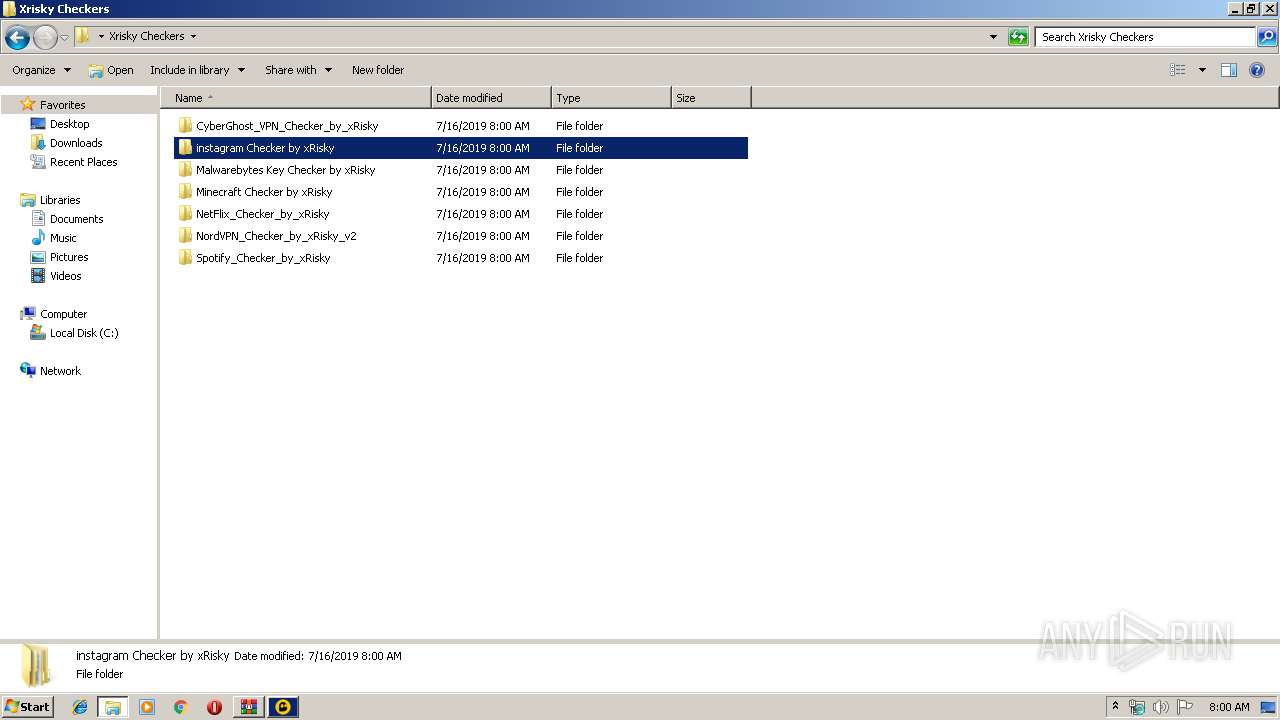Click the WinRAR taskbar icon

click(x=248, y=707)
